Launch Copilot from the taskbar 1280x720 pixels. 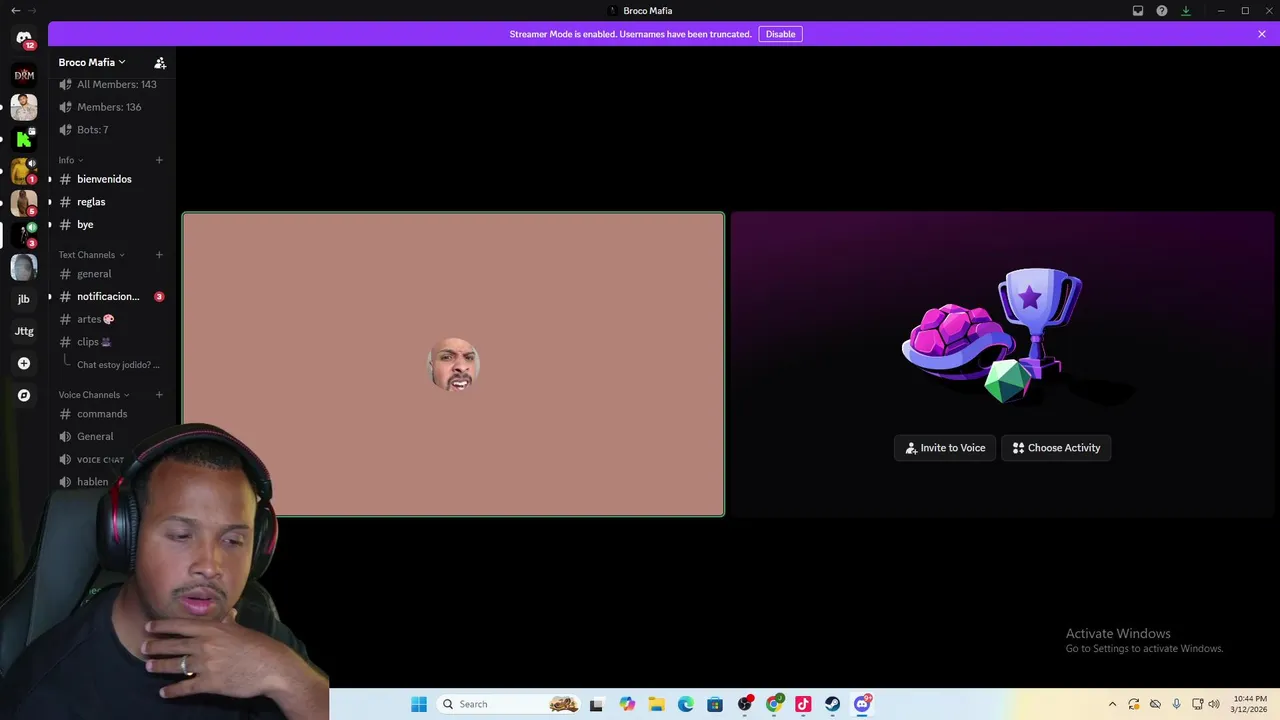click(x=627, y=704)
